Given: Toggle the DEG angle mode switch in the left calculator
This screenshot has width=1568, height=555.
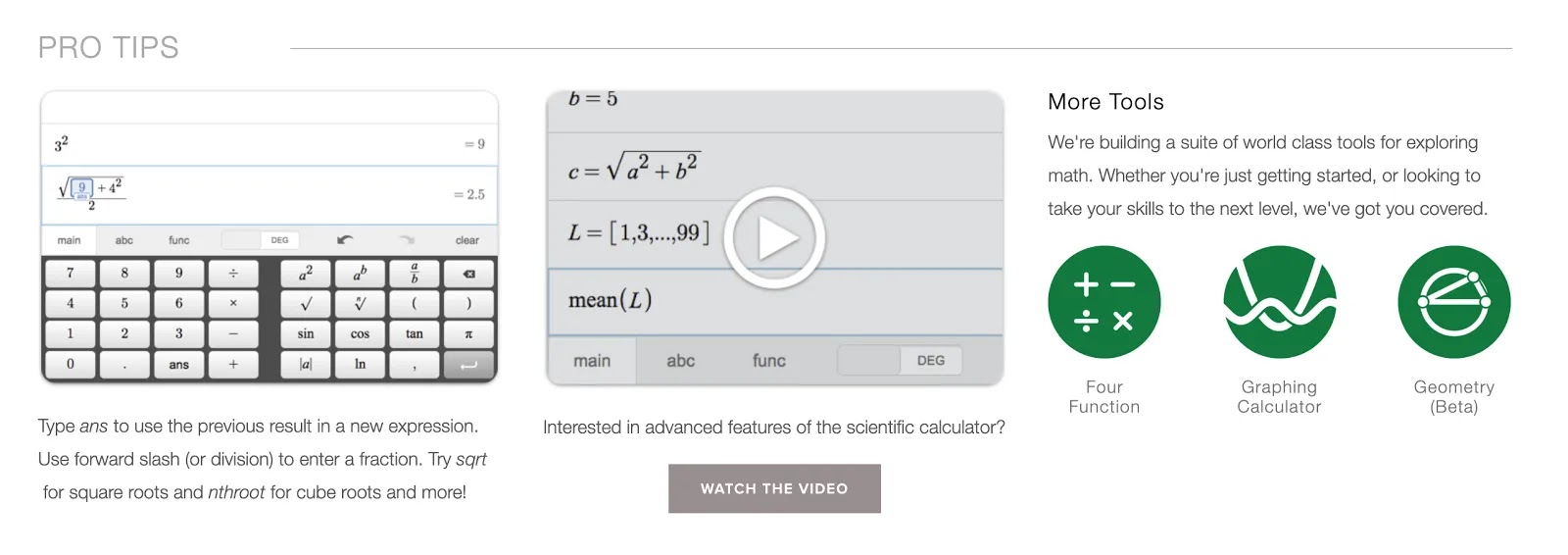Looking at the screenshot, I should pos(260,239).
